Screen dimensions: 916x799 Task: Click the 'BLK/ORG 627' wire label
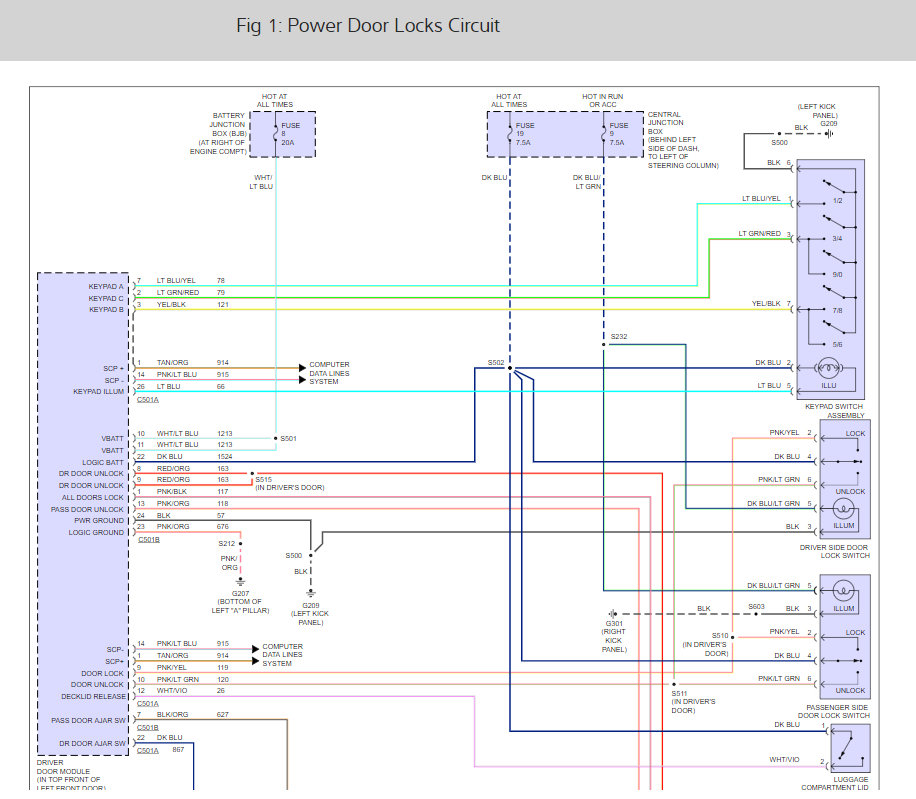click(x=193, y=714)
